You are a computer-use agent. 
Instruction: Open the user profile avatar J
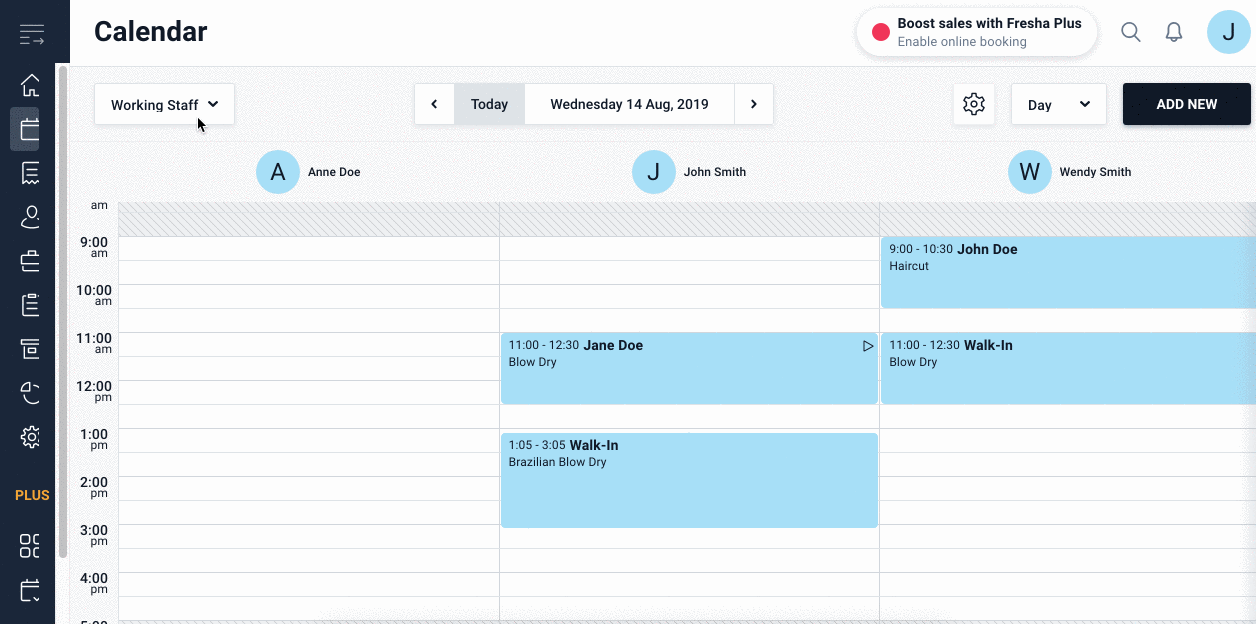[1229, 32]
